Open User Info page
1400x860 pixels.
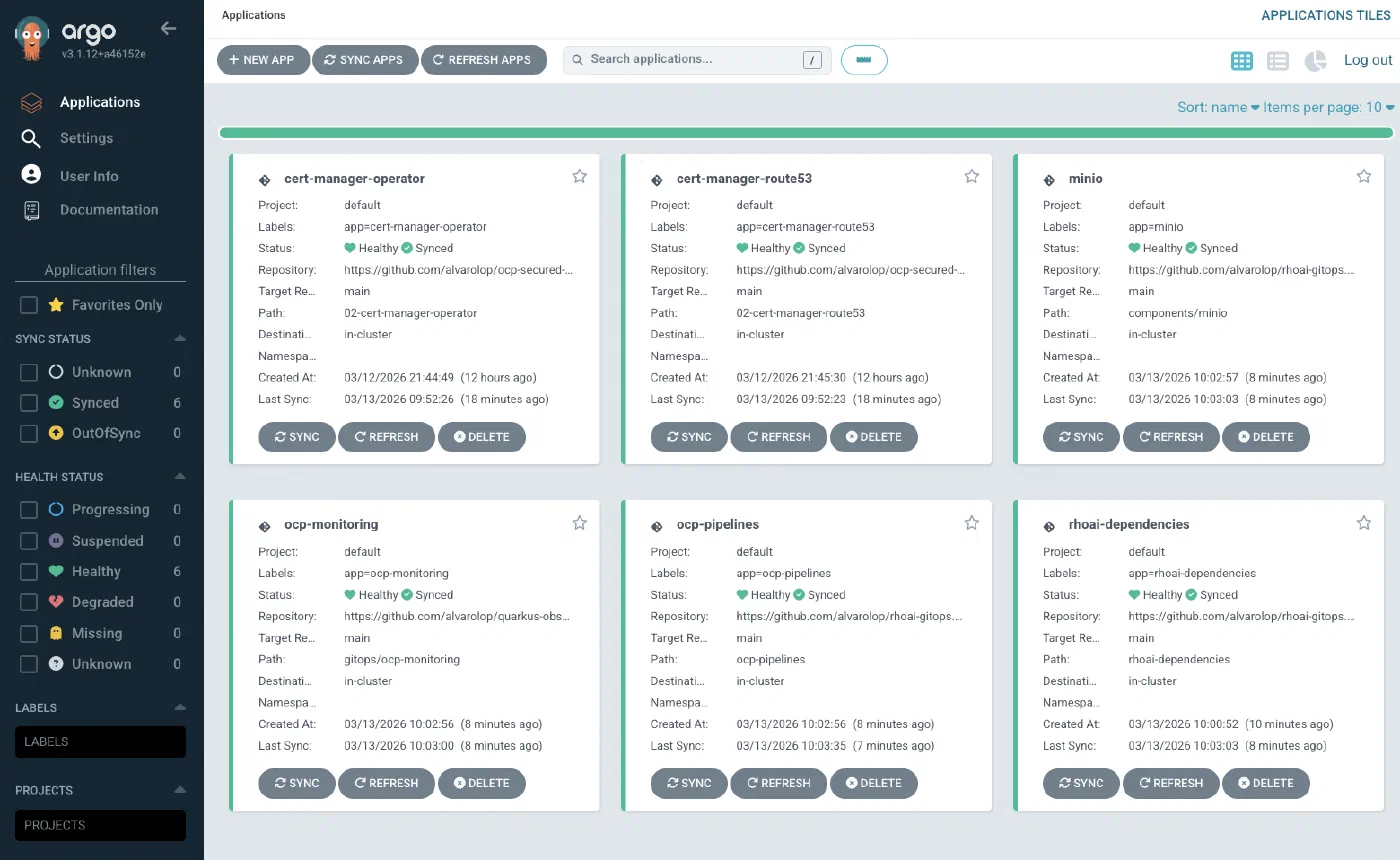pos(89,176)
